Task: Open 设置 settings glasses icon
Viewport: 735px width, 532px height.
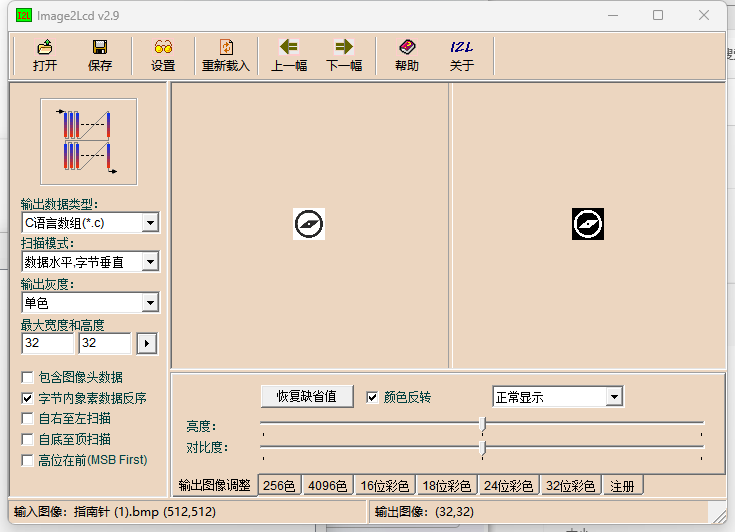Action: [163, 55]
